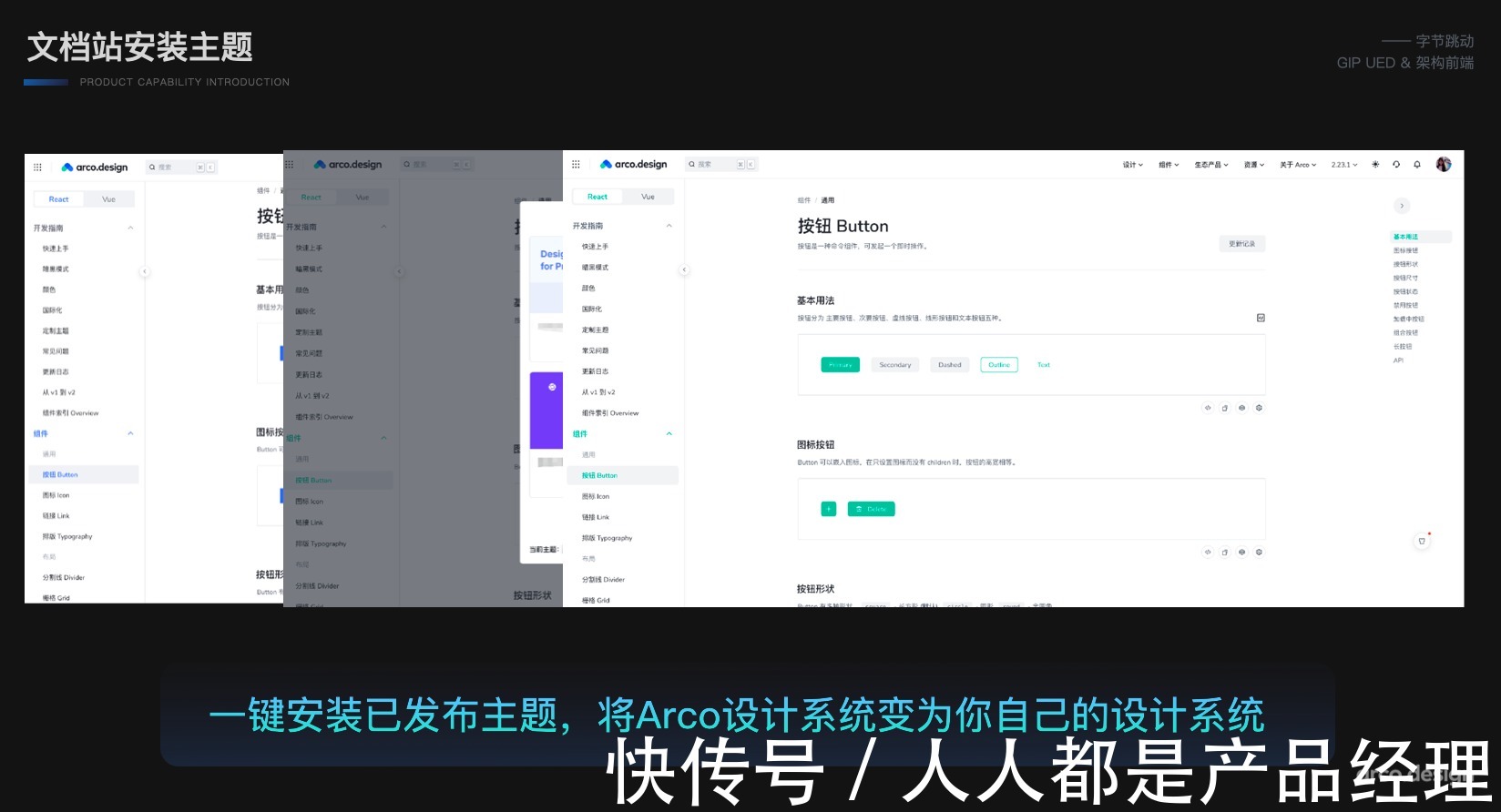Open apps grid icon in left screenshot
Screen dimensions: 1501x812
tap(37, 167)
